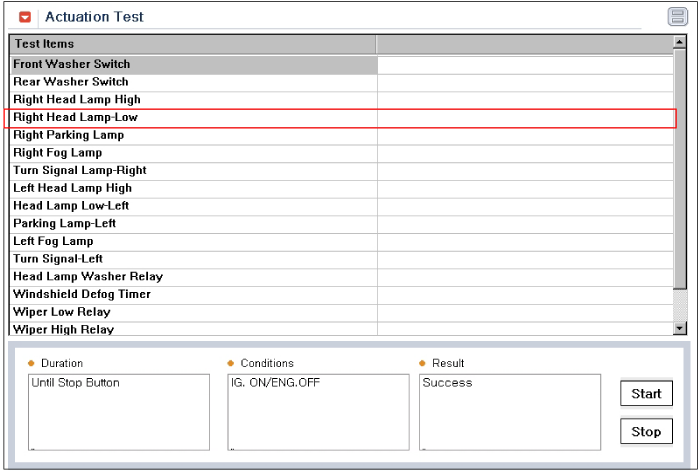Choose Right Fog Lamp test

[x=342, y=153]
